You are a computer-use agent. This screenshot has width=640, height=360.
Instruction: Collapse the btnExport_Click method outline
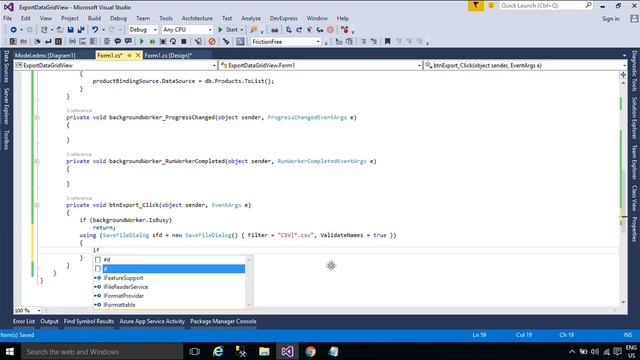pos(37,205)
